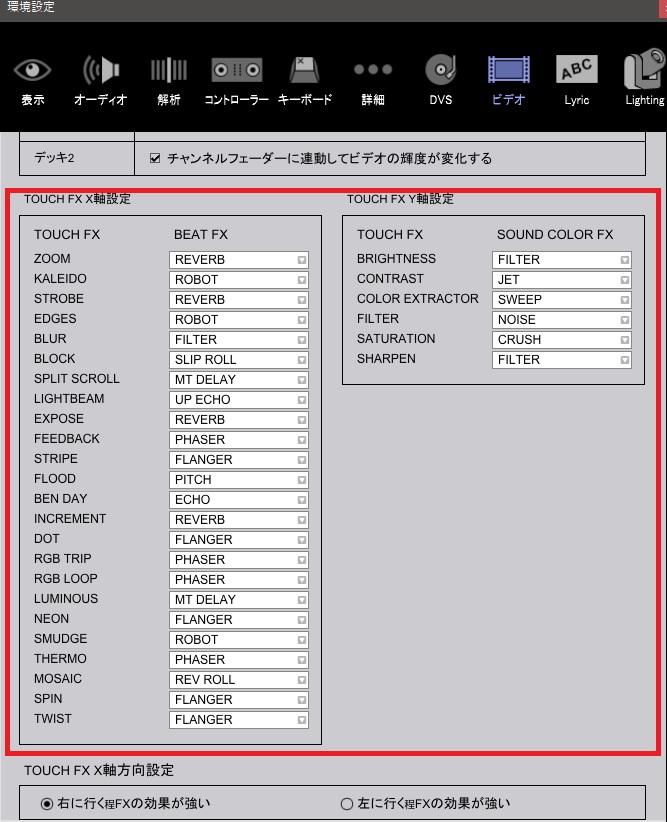The image size is (667, 822).
Task: Open the RGB LOOP Beat FX dropdown
Action: tap(239, 579)
